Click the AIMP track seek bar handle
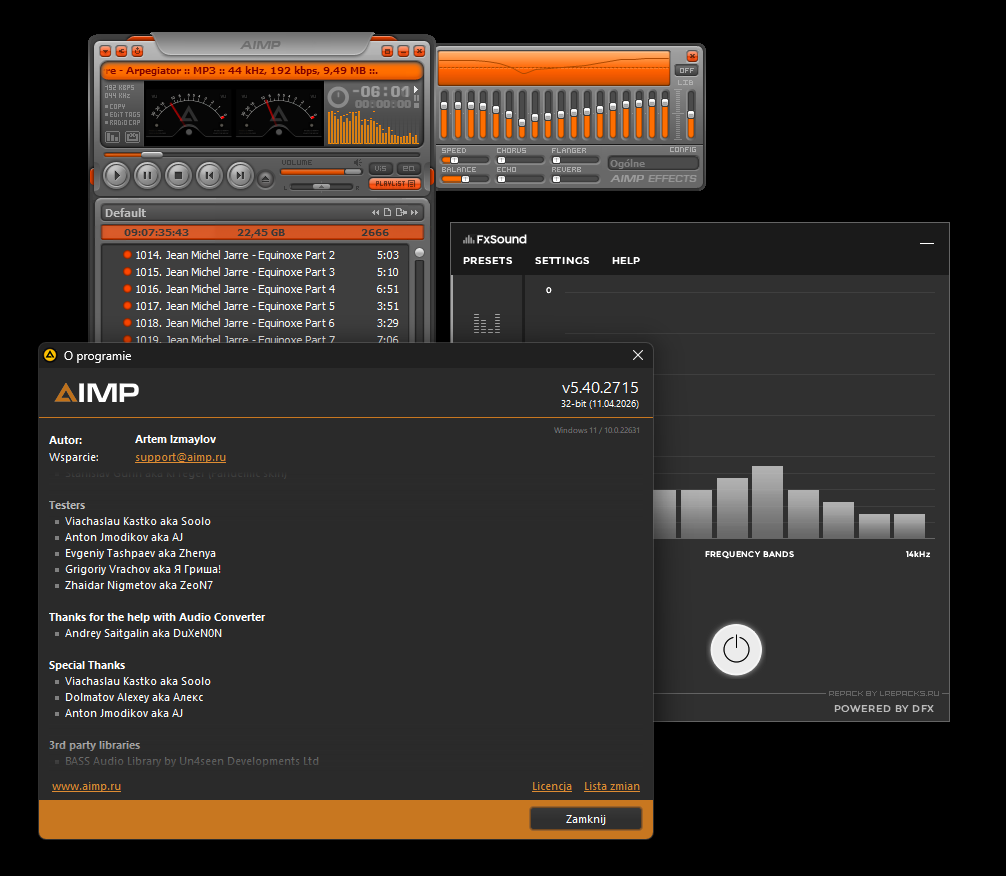This screenshot has width=1006, height=876. (152, 155)
